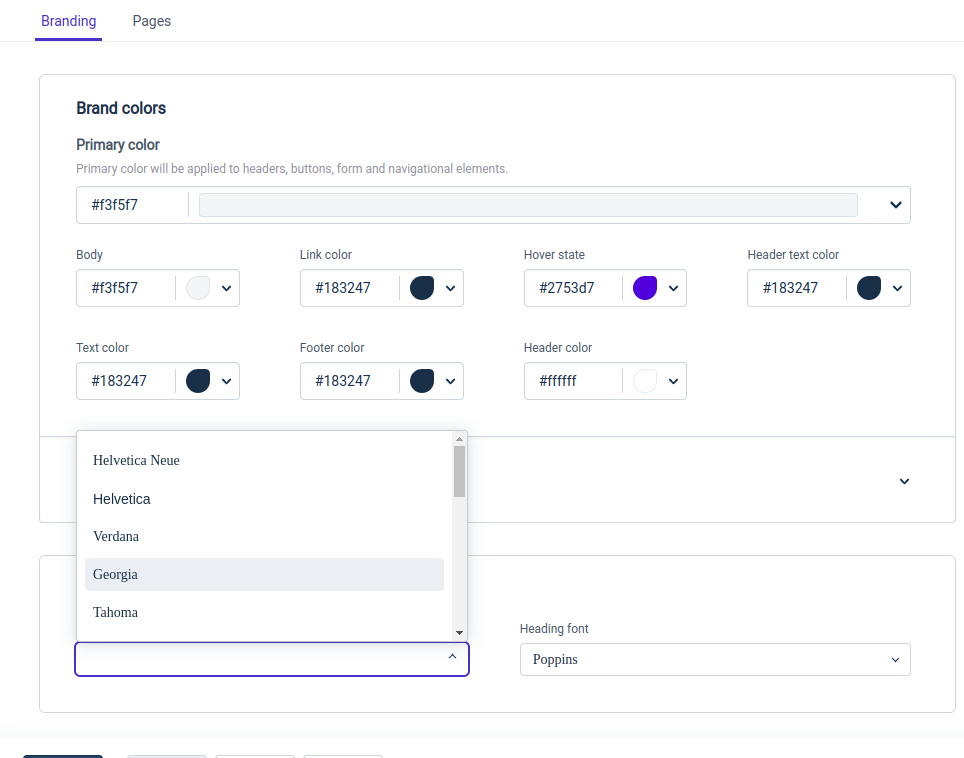This screenshot has height=758, width=964.
Task: Collapse the open font dropdown with caret
Action: (x=452, y=657)
